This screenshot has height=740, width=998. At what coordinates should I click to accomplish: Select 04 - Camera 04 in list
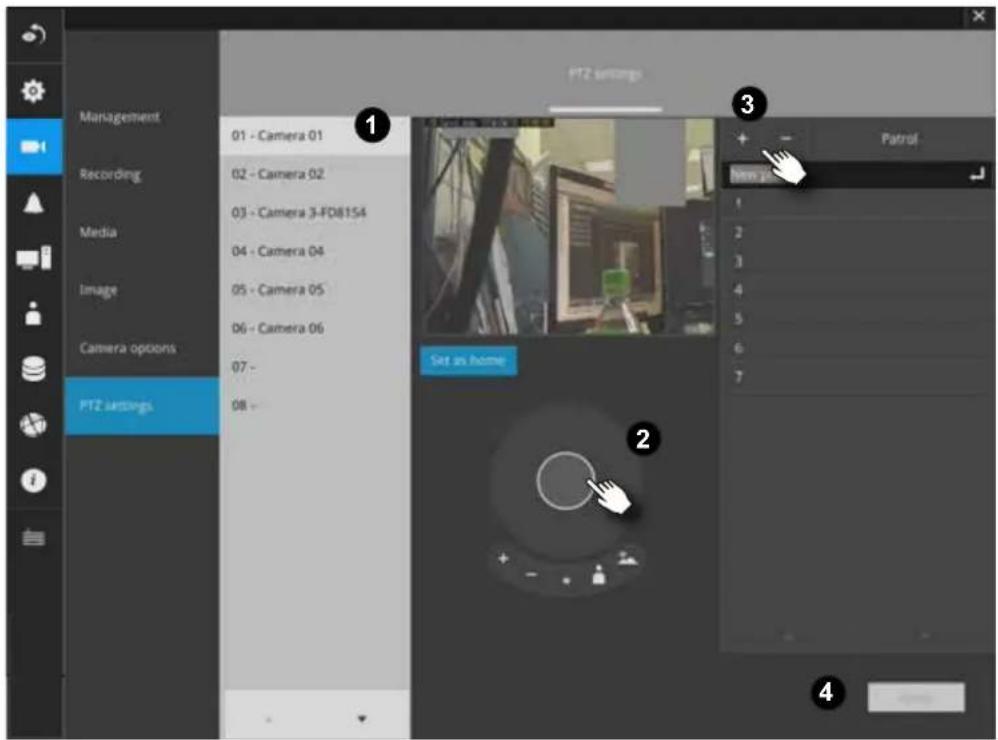[x=315, y=251]
